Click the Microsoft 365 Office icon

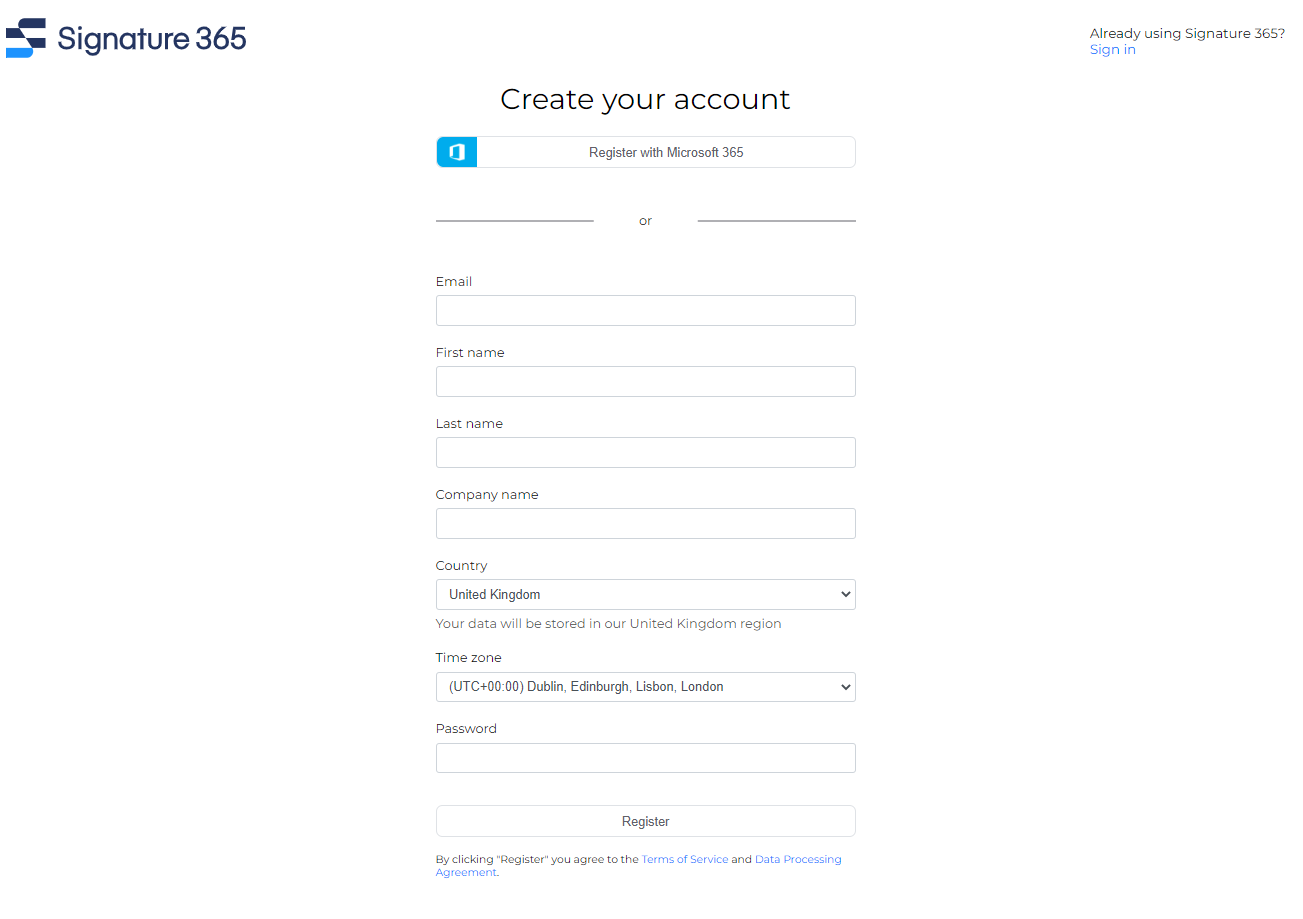point(457,152)
